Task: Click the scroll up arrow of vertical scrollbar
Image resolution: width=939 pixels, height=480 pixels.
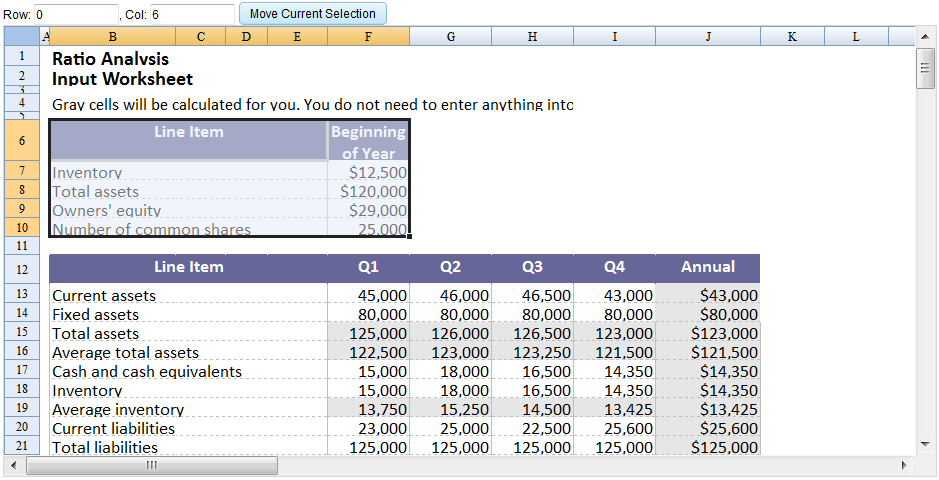Action: point(926,37)
